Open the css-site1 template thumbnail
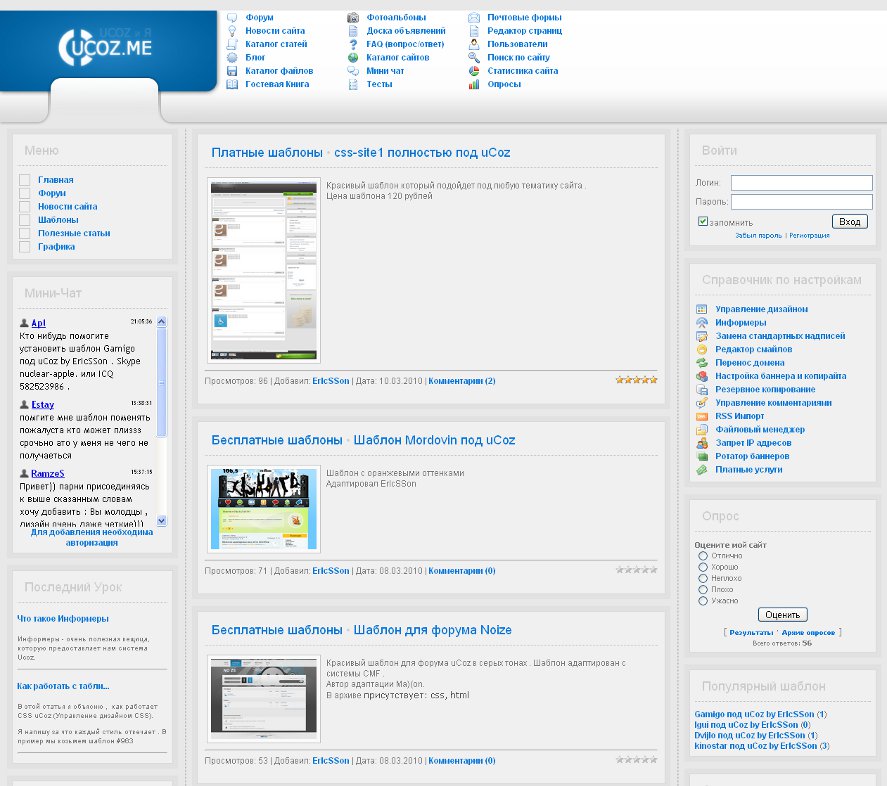 (264, 270)
